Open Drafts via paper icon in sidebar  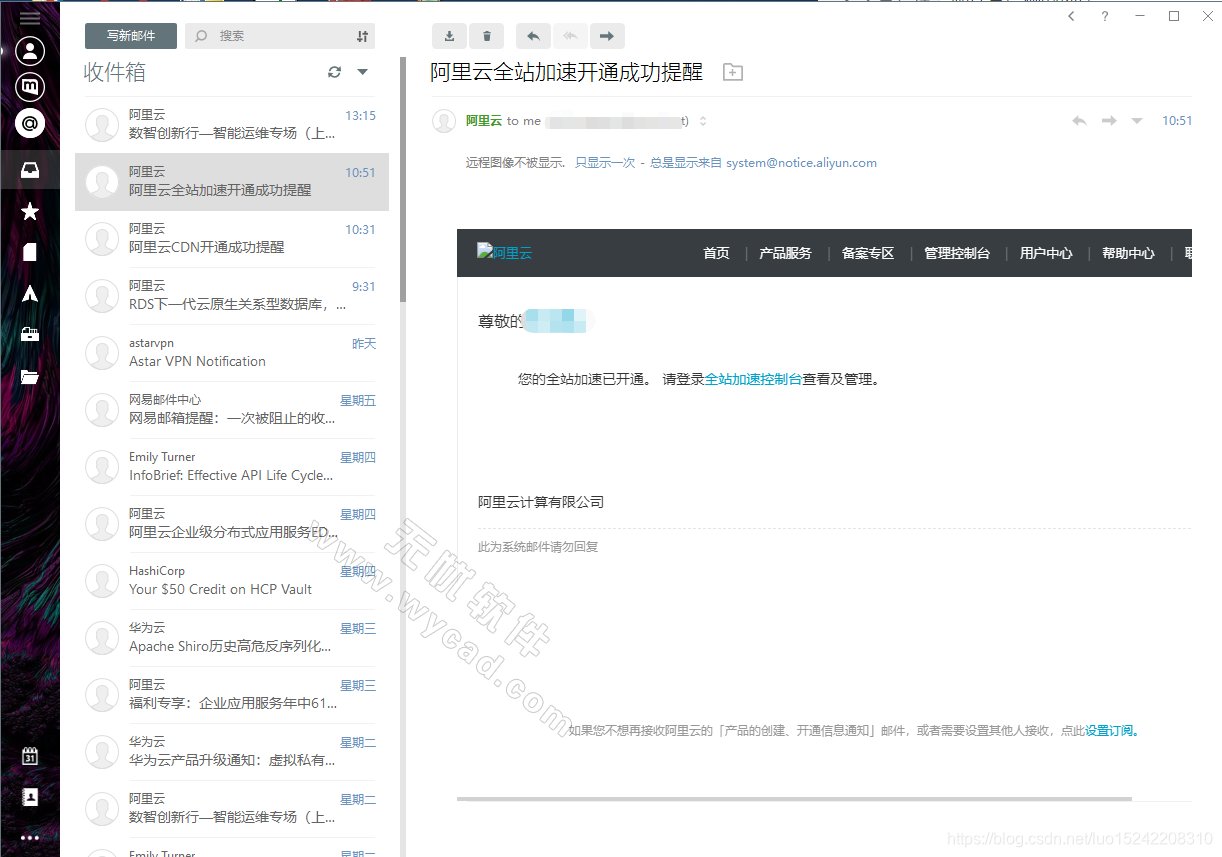tap(30, 249)
